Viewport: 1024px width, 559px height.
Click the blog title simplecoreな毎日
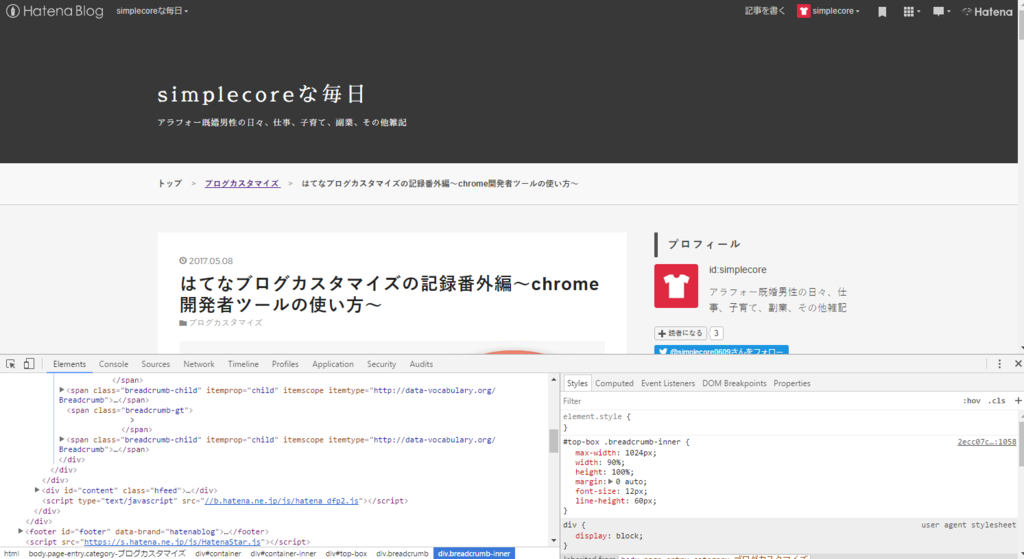click(x=261, y=95)
